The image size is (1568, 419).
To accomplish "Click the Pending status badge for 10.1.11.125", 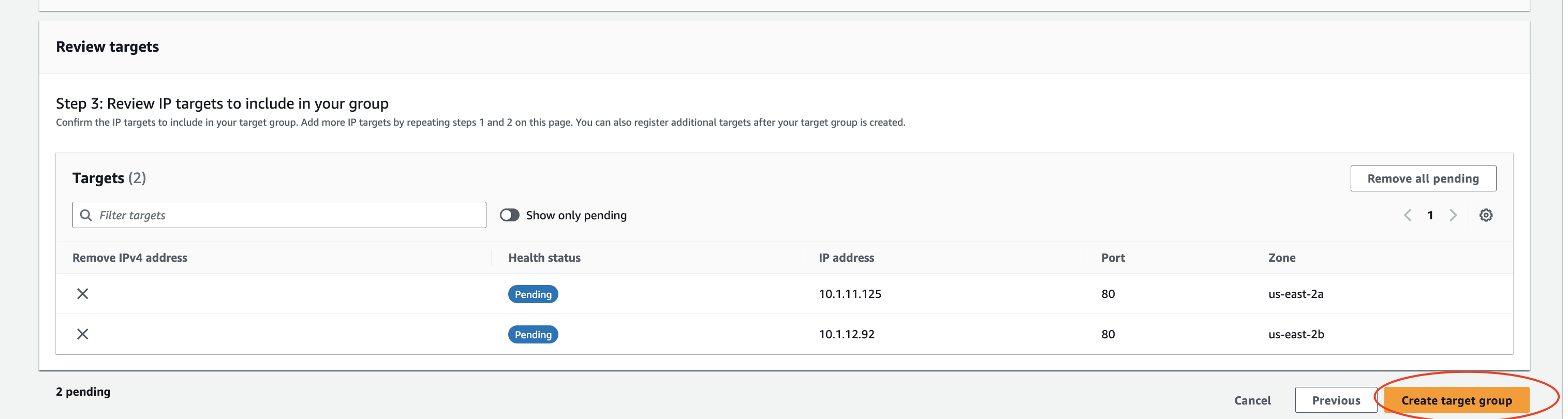I will (532, 294).
